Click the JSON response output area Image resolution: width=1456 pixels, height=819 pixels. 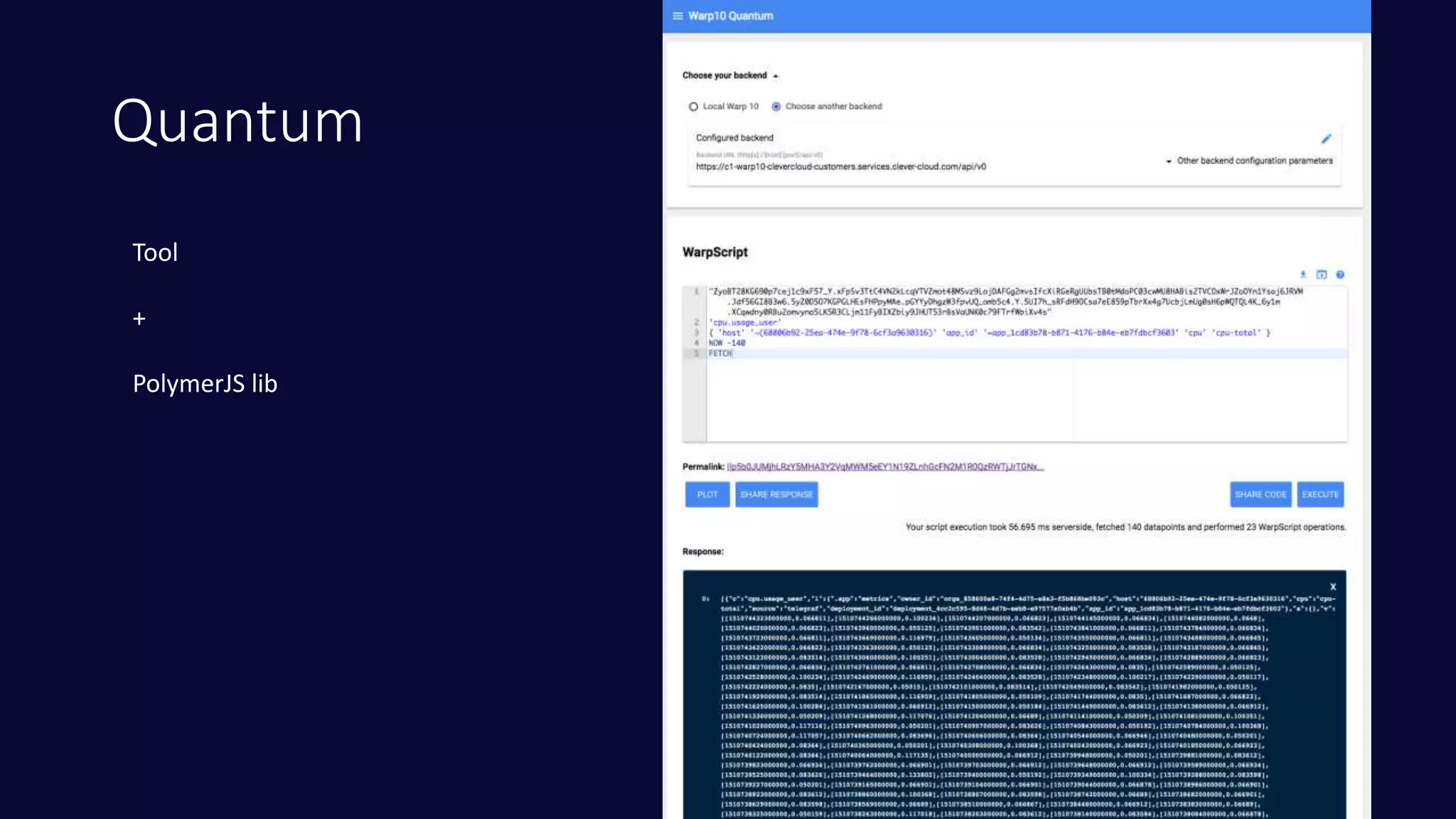point(1015,695)
